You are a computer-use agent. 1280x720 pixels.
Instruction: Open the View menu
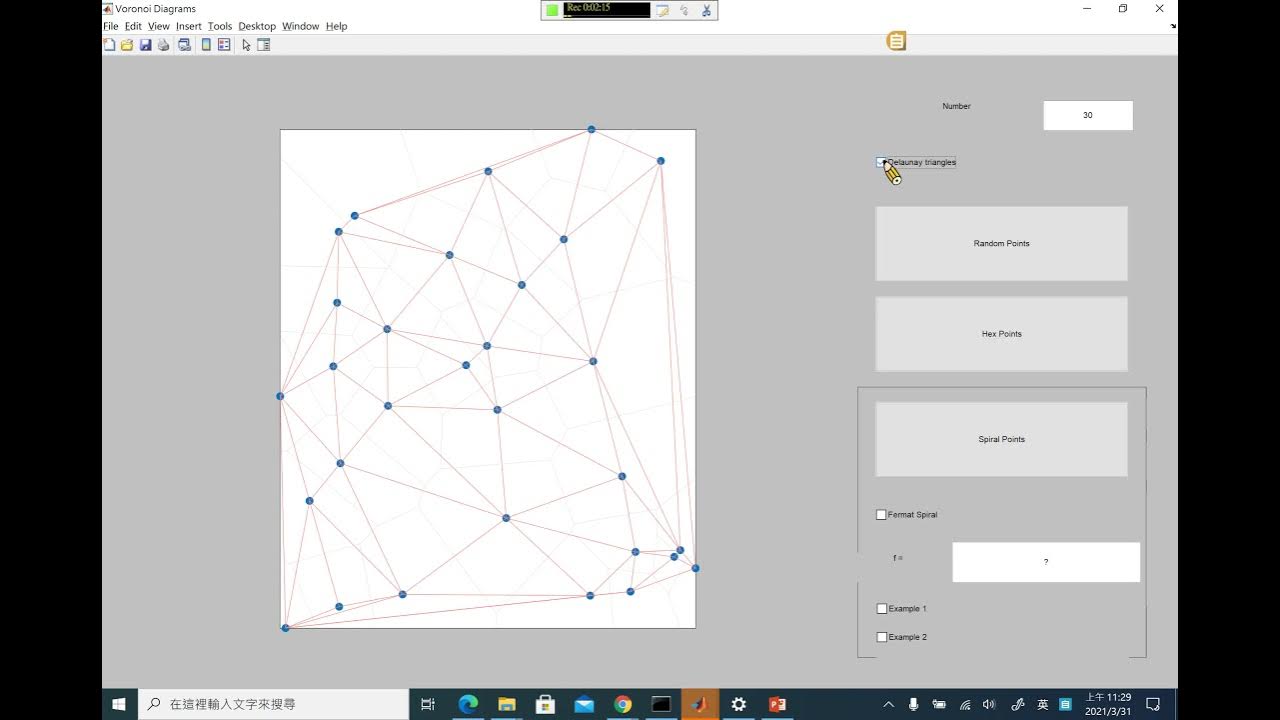159,26
